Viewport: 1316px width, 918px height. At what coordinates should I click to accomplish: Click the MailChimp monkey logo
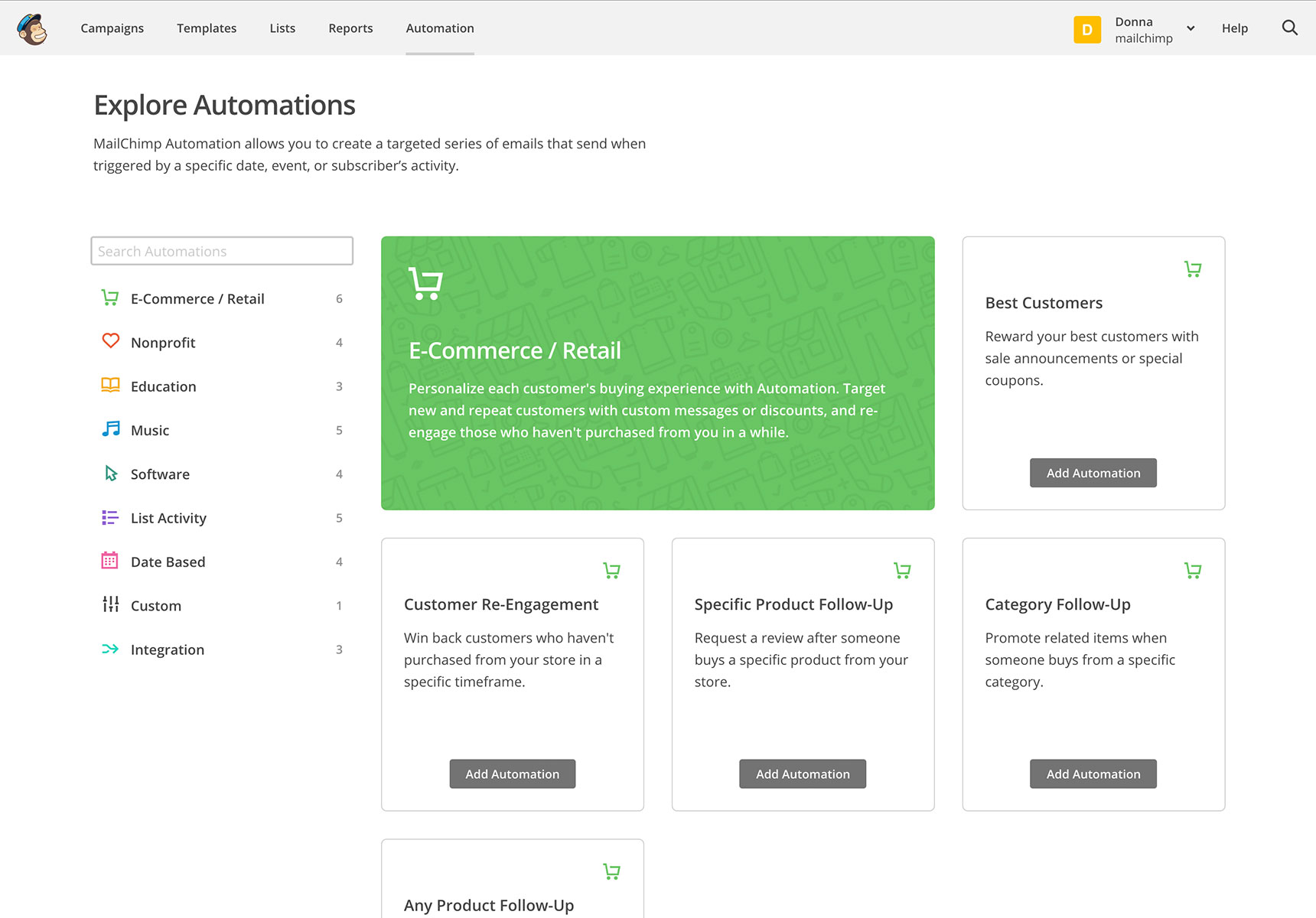click(31, 29)
